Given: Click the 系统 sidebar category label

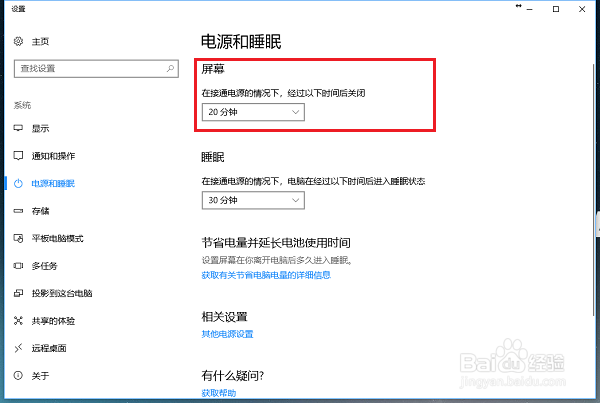Looking at the screenshot, I should tap(22, 105).
